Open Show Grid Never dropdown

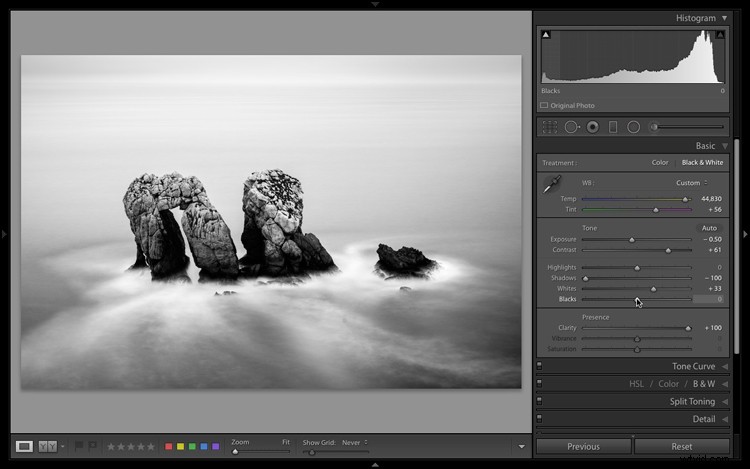pos(355,443)
